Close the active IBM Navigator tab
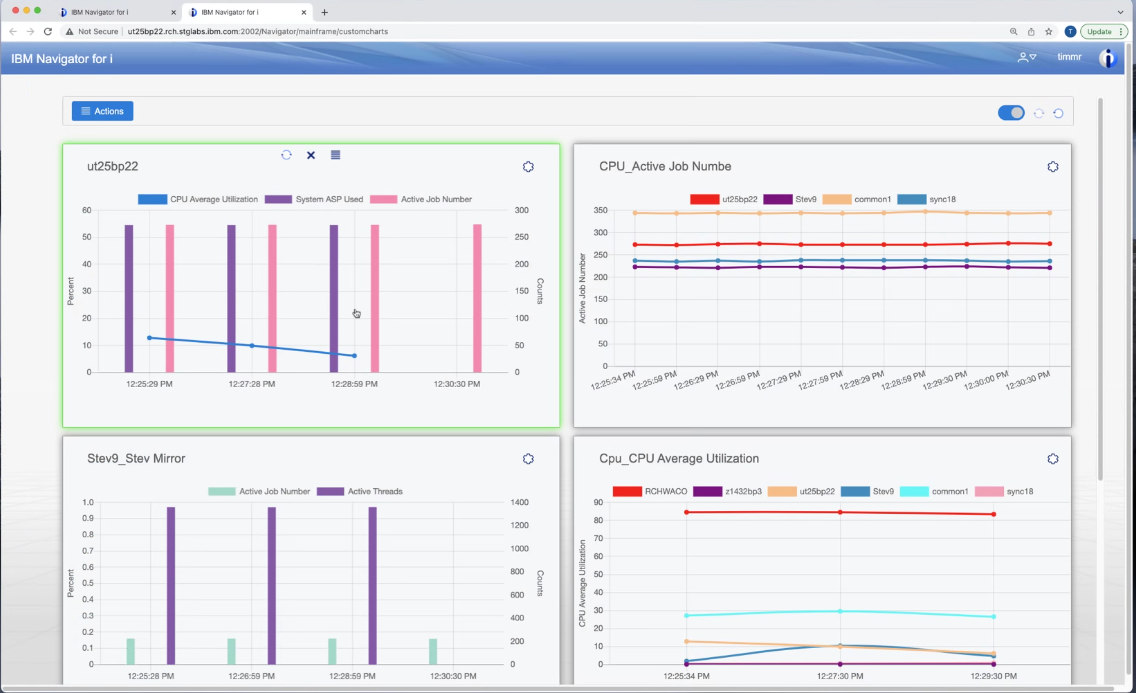1136x693 pixels. coord(304,12)
